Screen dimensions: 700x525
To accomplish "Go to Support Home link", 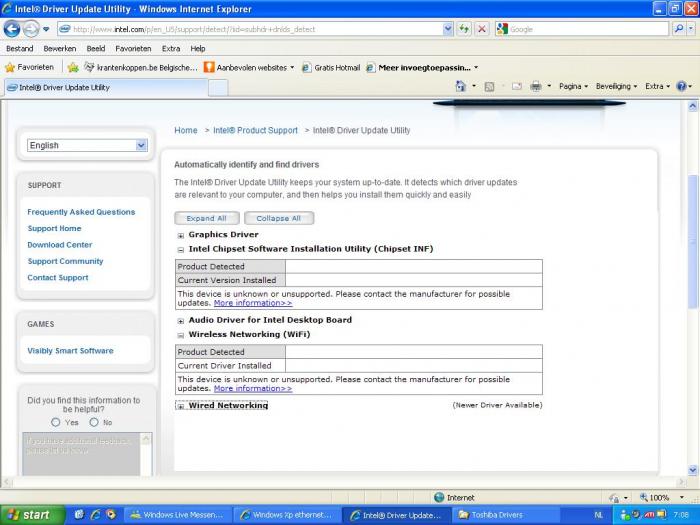I will [54, 229].
